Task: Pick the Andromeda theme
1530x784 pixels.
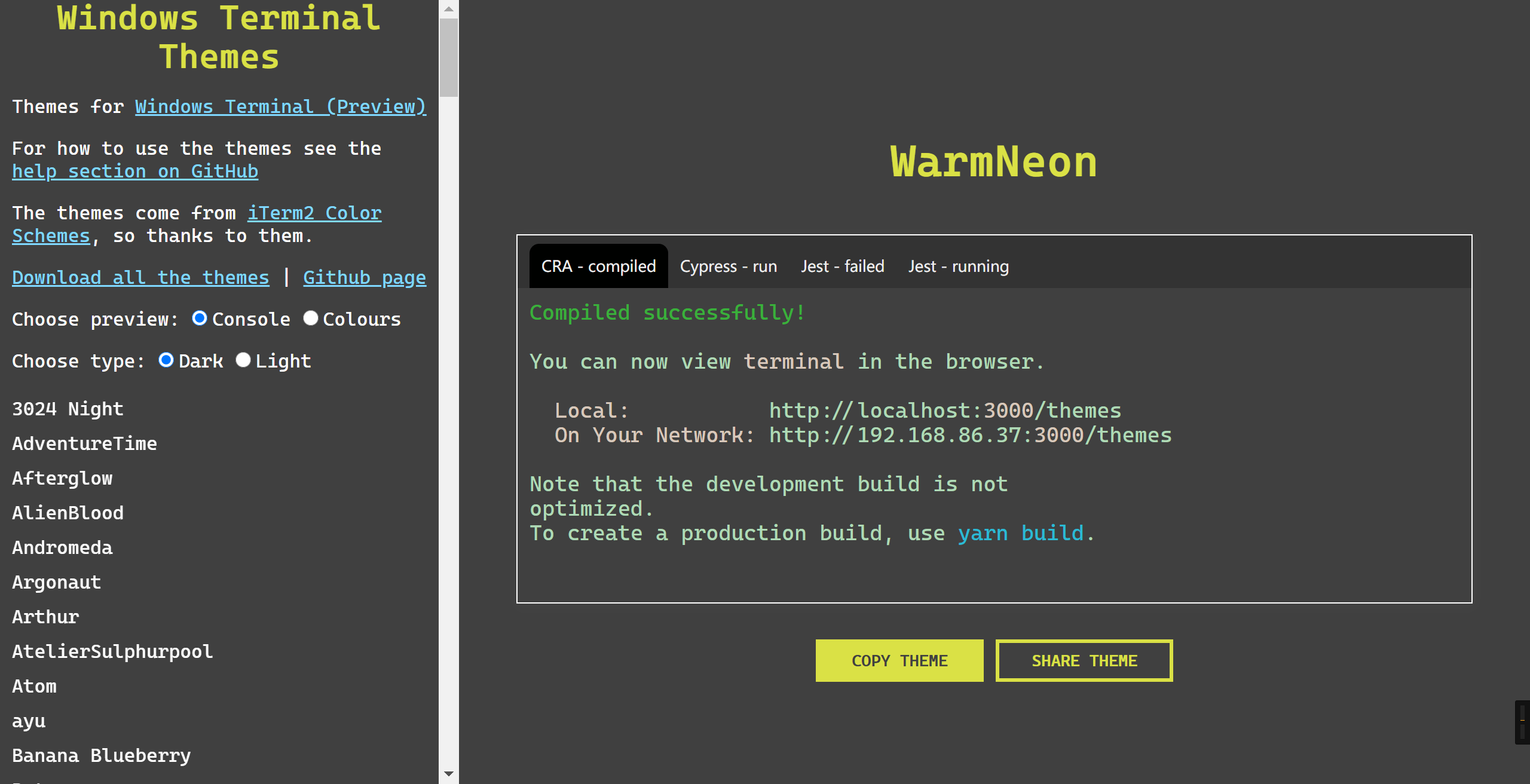Action: tap(62, 548)
